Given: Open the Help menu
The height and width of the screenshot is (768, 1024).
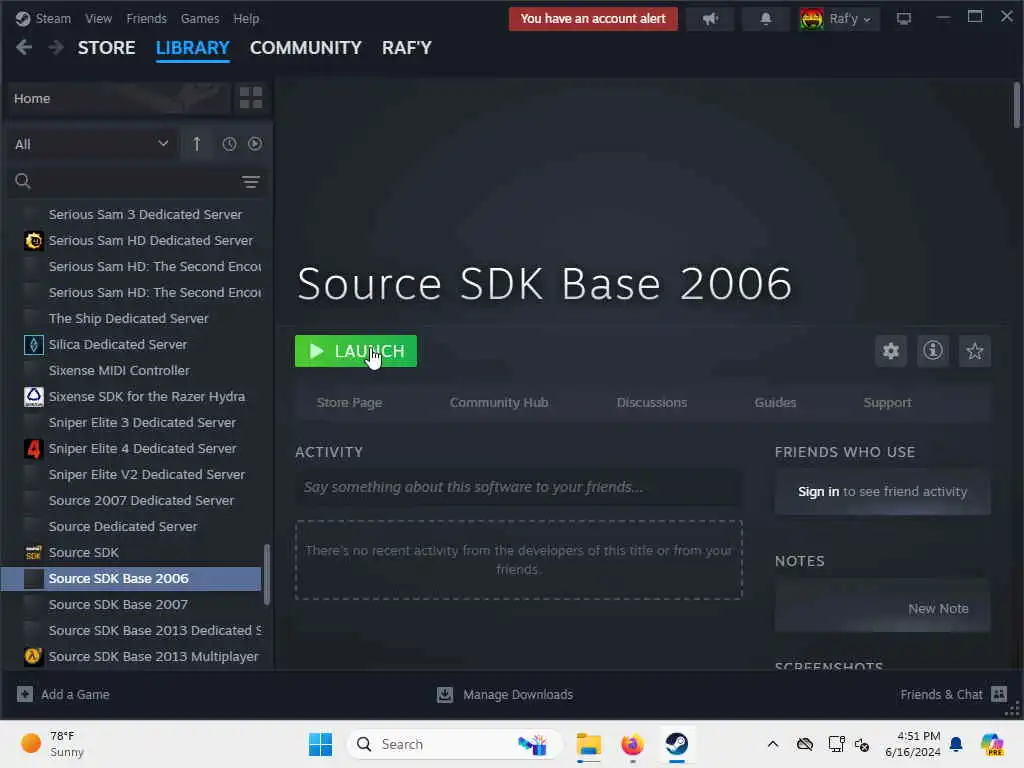Looking at the screenshot, I should click(x=246, y=18).
